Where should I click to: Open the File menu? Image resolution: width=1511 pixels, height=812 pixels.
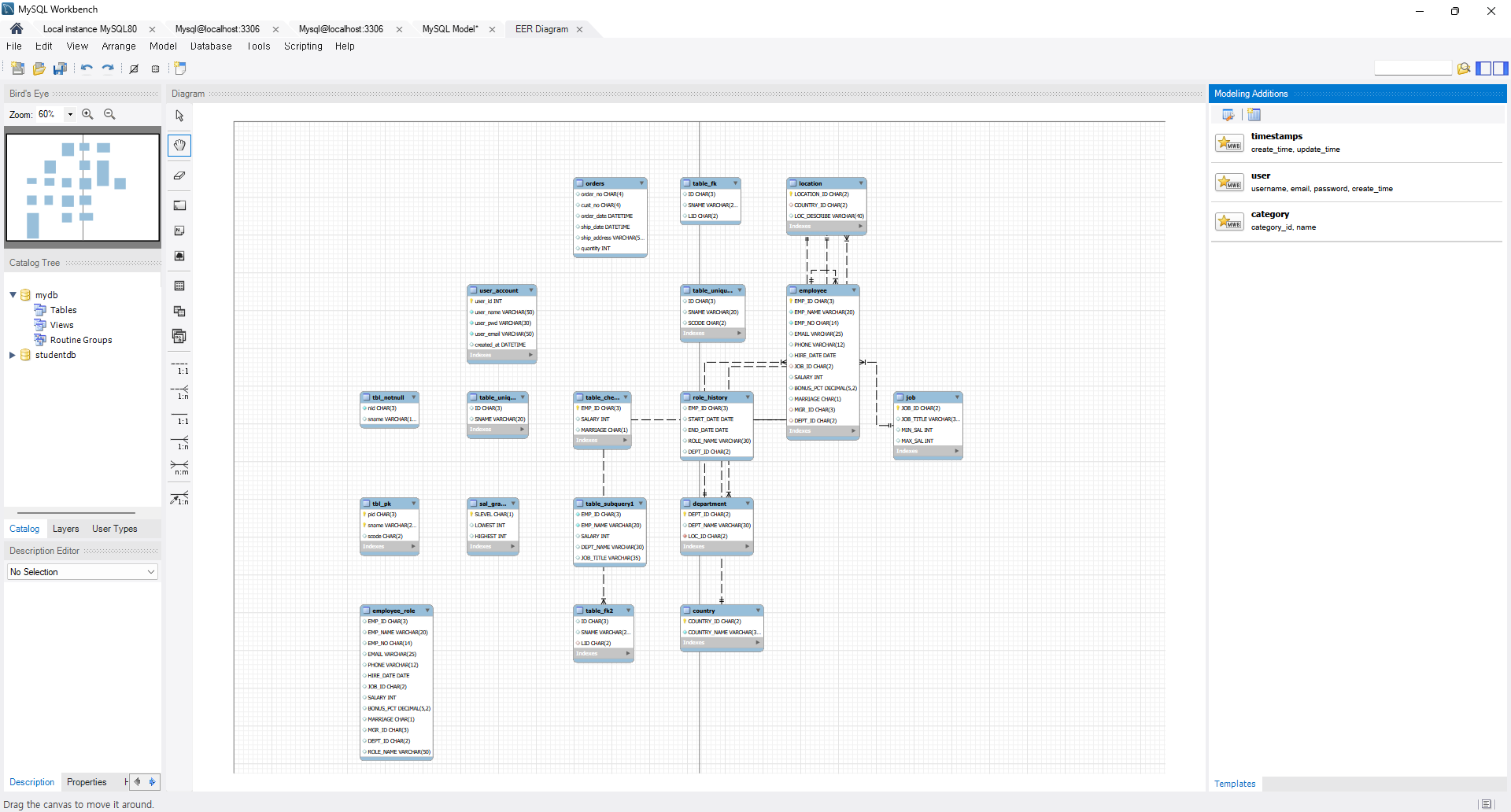pos(14,46)
